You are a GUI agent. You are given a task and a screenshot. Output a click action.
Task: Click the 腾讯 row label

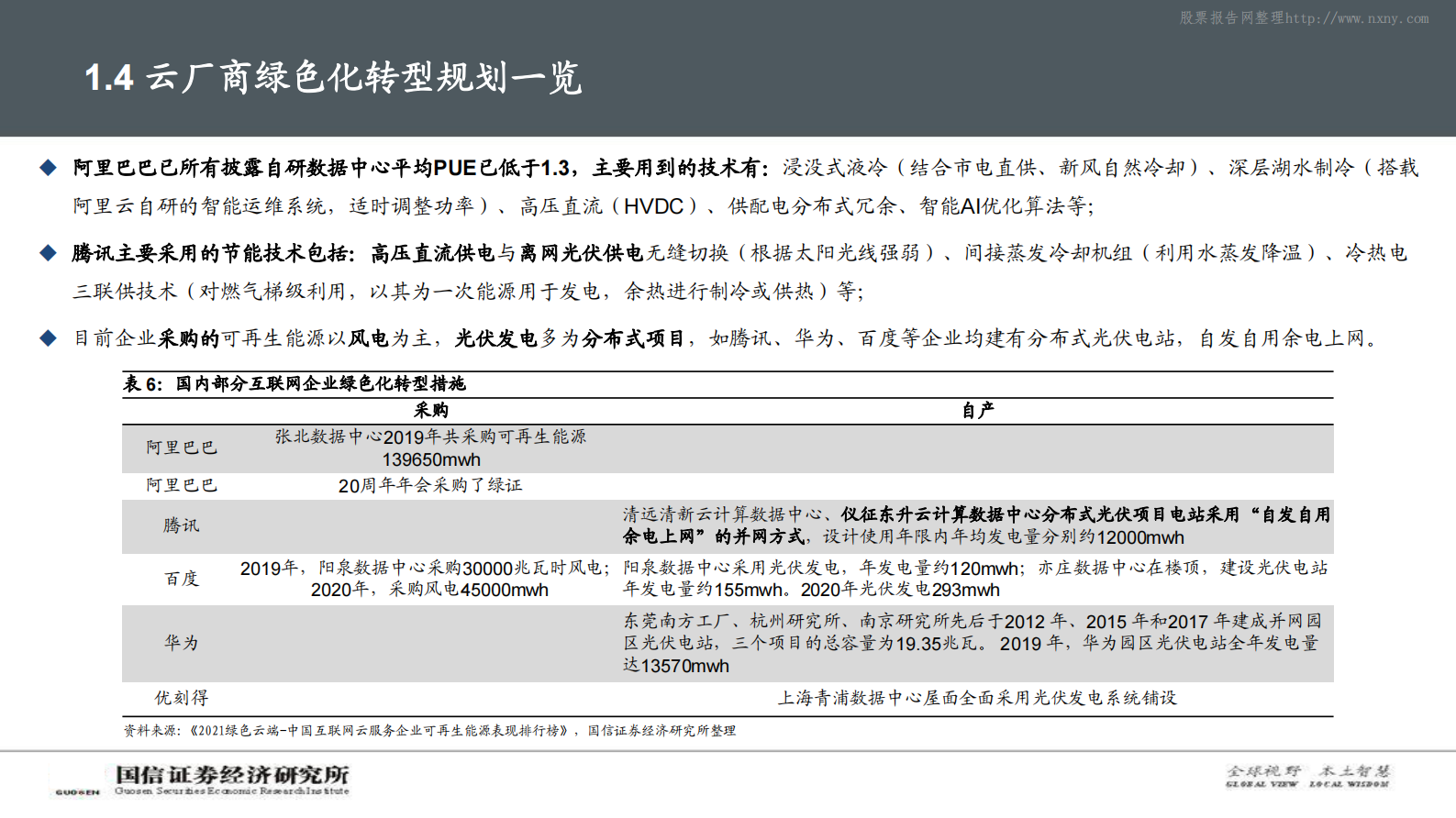182,525
